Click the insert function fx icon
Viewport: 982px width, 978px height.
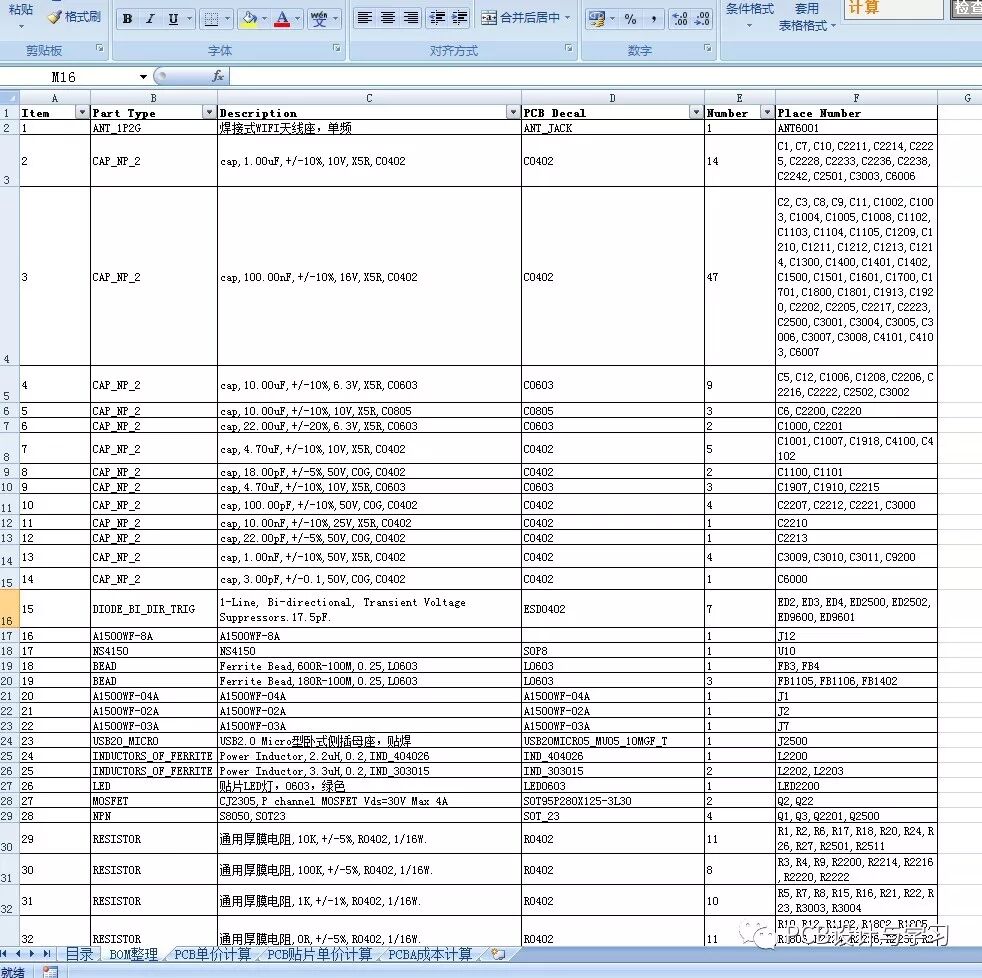pos(218,77)
